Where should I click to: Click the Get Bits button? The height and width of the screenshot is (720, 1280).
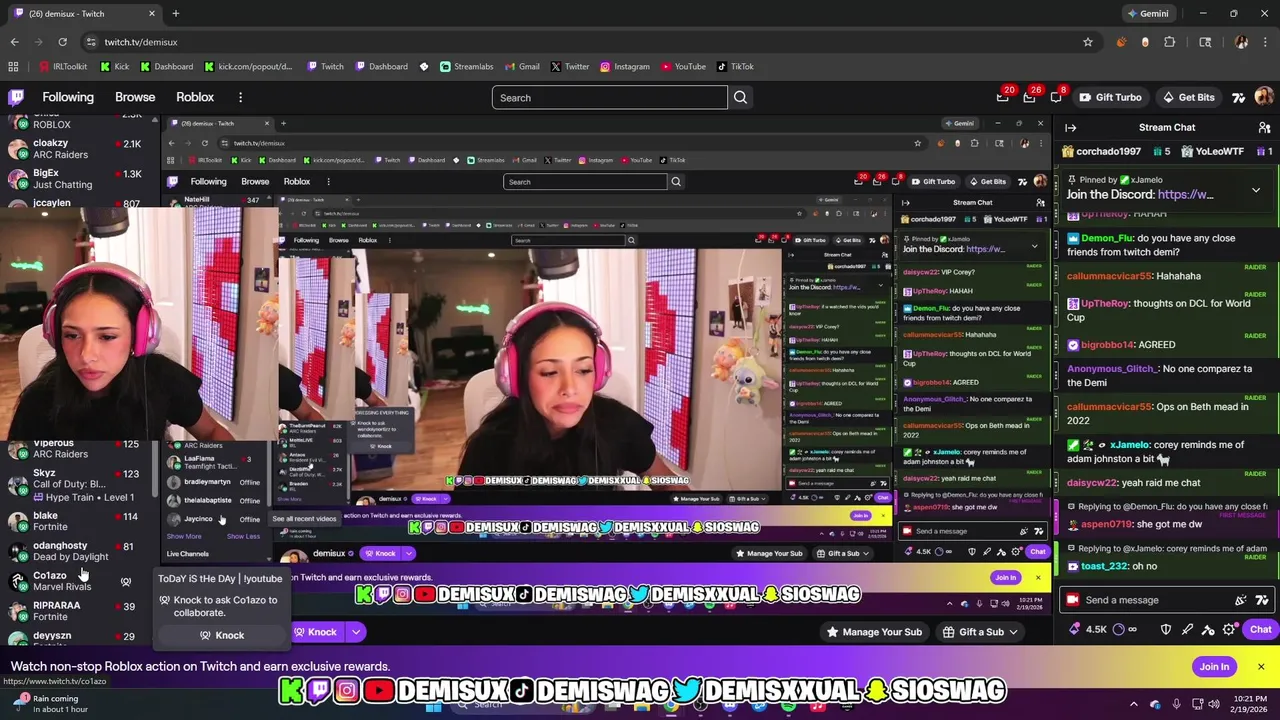(1188, 97)
